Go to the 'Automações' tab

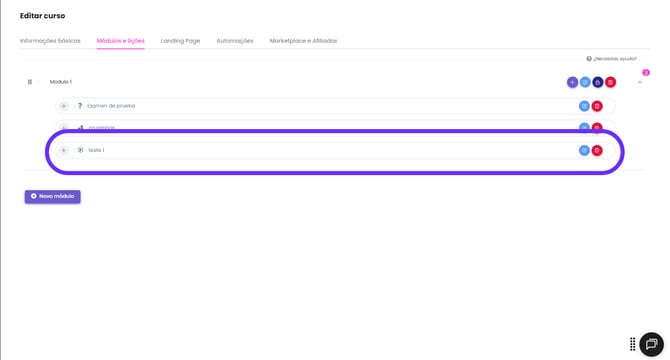(x=235, y=41)
